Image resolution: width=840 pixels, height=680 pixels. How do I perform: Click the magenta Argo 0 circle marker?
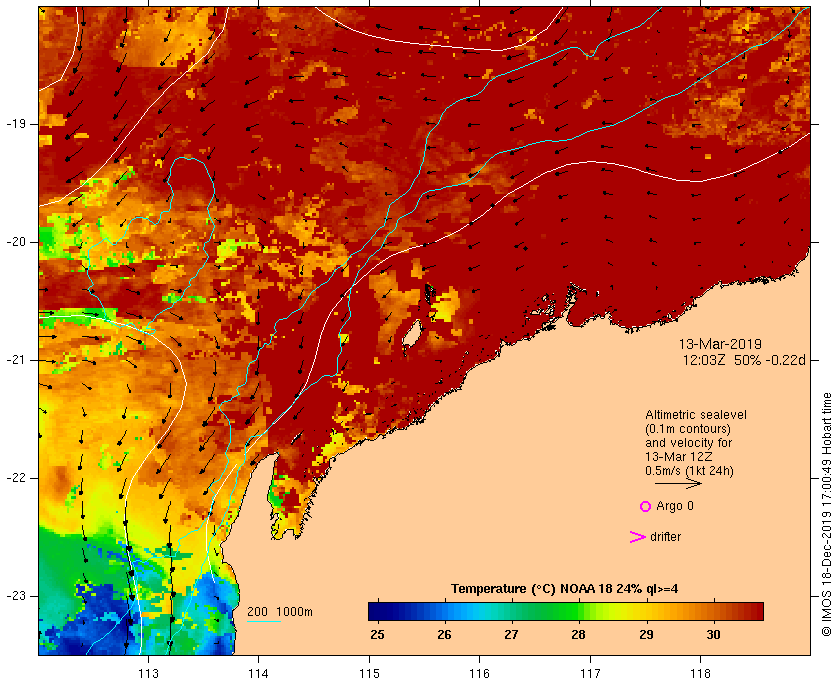point(645,506)
